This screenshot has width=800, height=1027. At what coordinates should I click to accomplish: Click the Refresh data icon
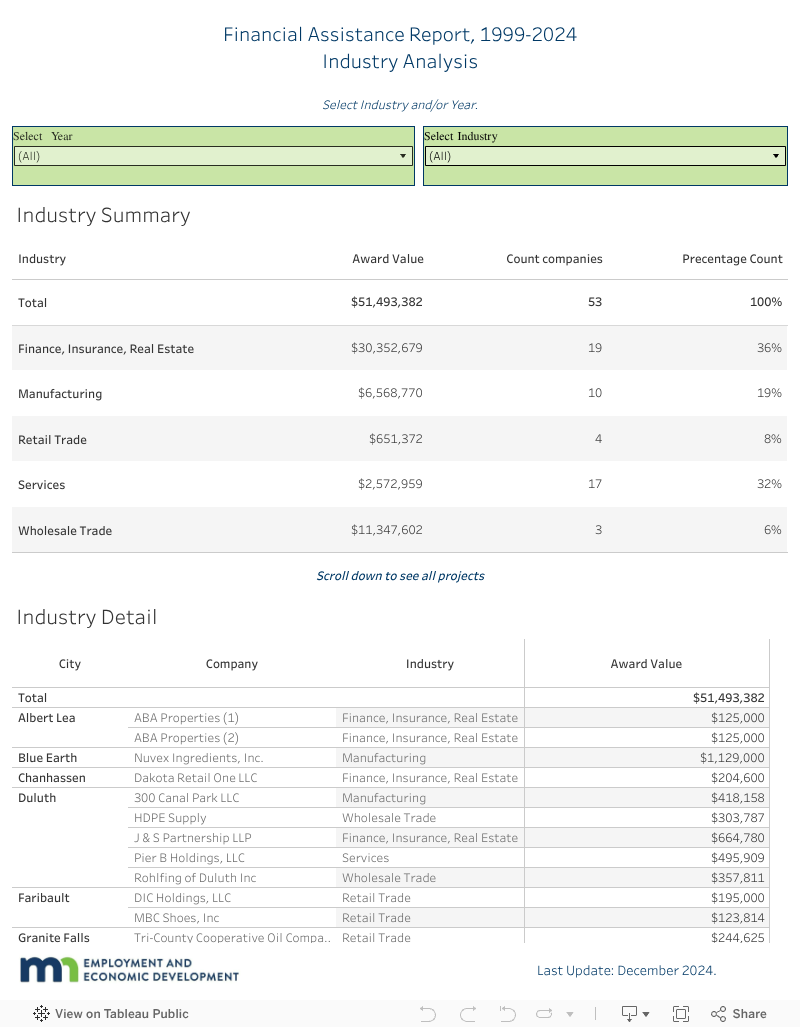(x=546, y=1013)
